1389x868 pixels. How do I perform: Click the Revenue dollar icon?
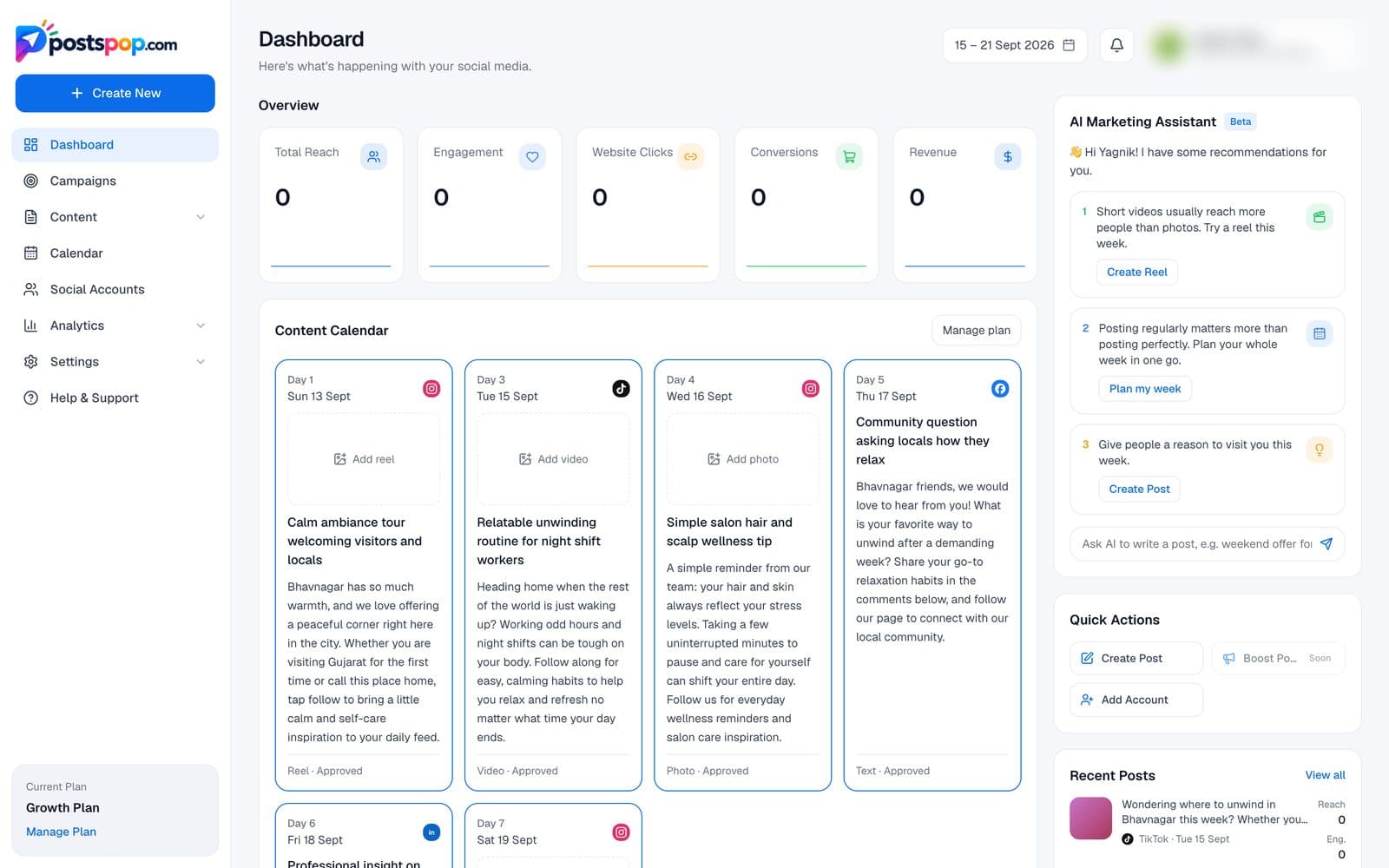(1008, 156)
